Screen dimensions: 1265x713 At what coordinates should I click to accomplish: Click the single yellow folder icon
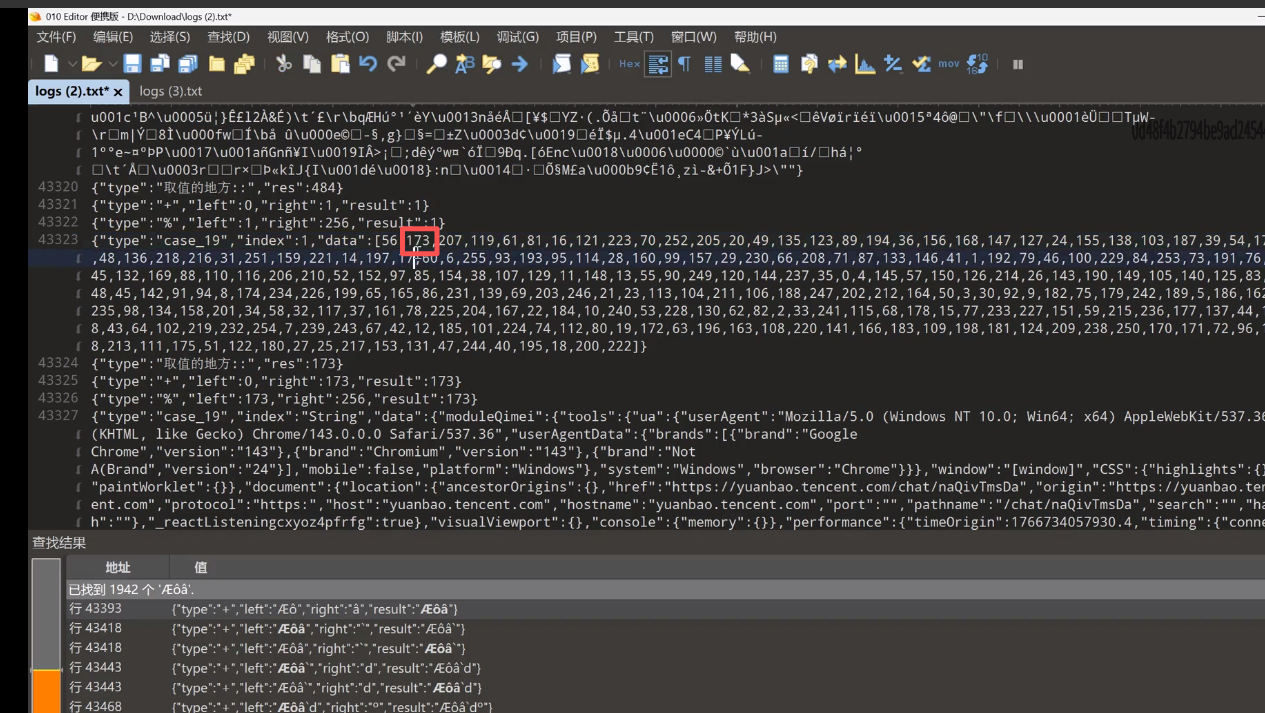tap(216, 64)
